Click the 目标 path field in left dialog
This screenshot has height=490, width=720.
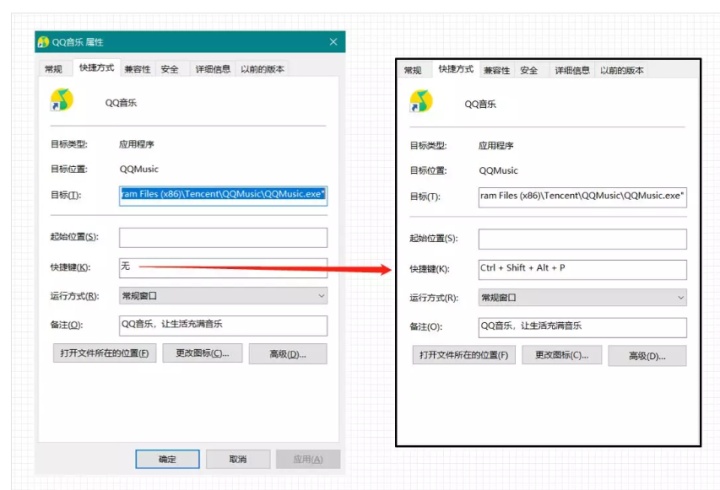[x=223, y=195]
